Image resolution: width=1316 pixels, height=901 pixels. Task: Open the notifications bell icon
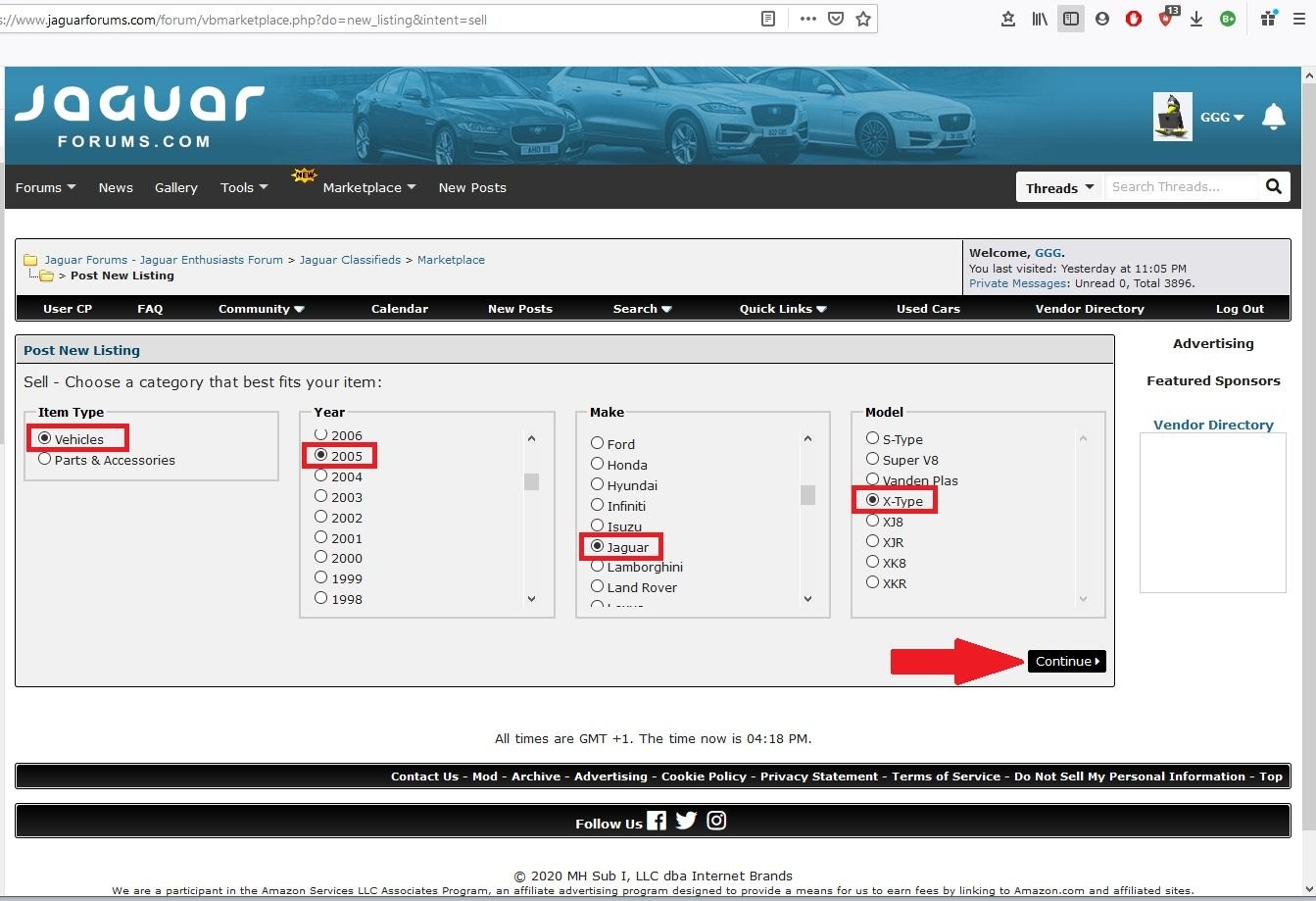pyautogui.click(x=1274, y=117)
